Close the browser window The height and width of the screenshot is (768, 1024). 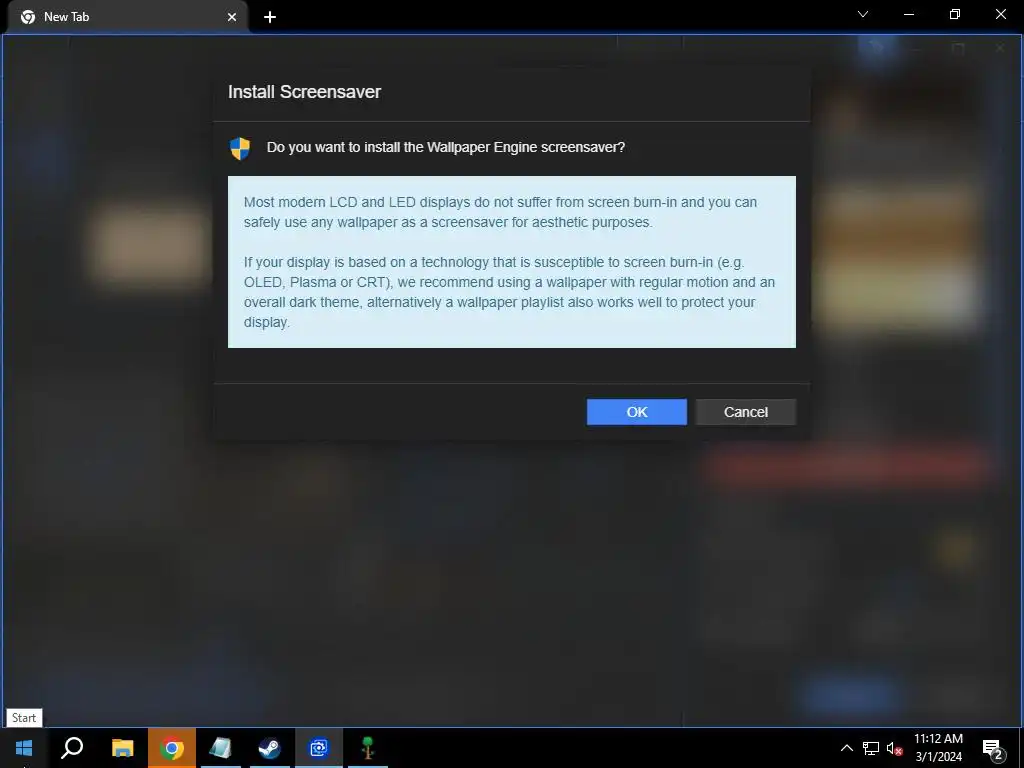(x=1000, y=14)
